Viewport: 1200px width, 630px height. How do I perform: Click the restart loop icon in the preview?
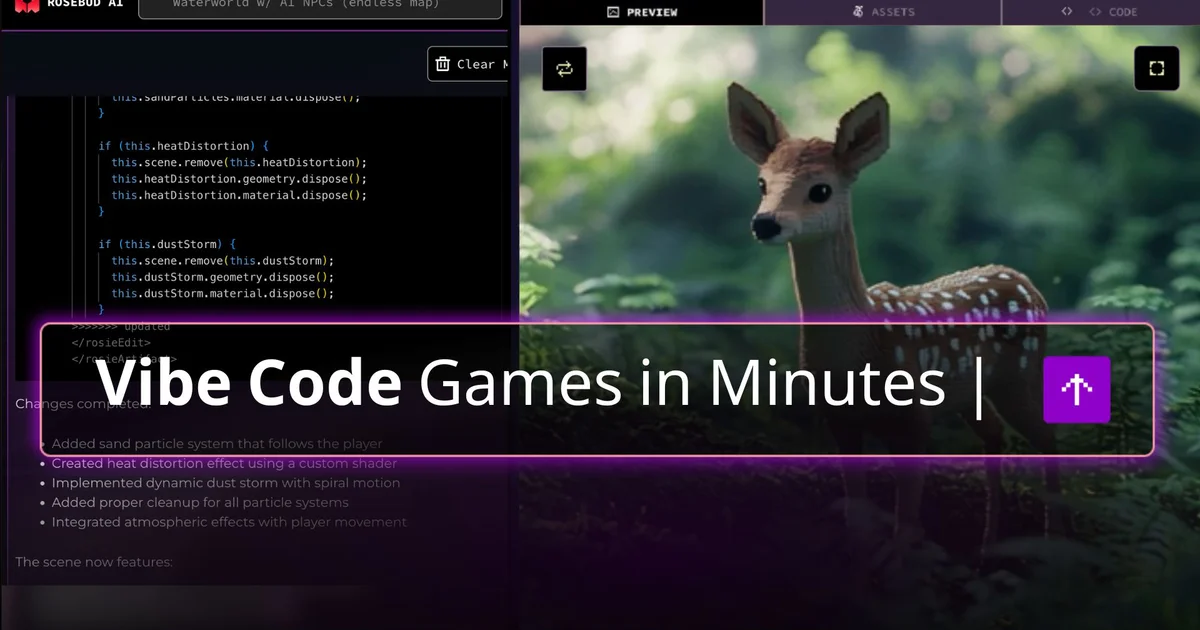[x=564, y=68]
